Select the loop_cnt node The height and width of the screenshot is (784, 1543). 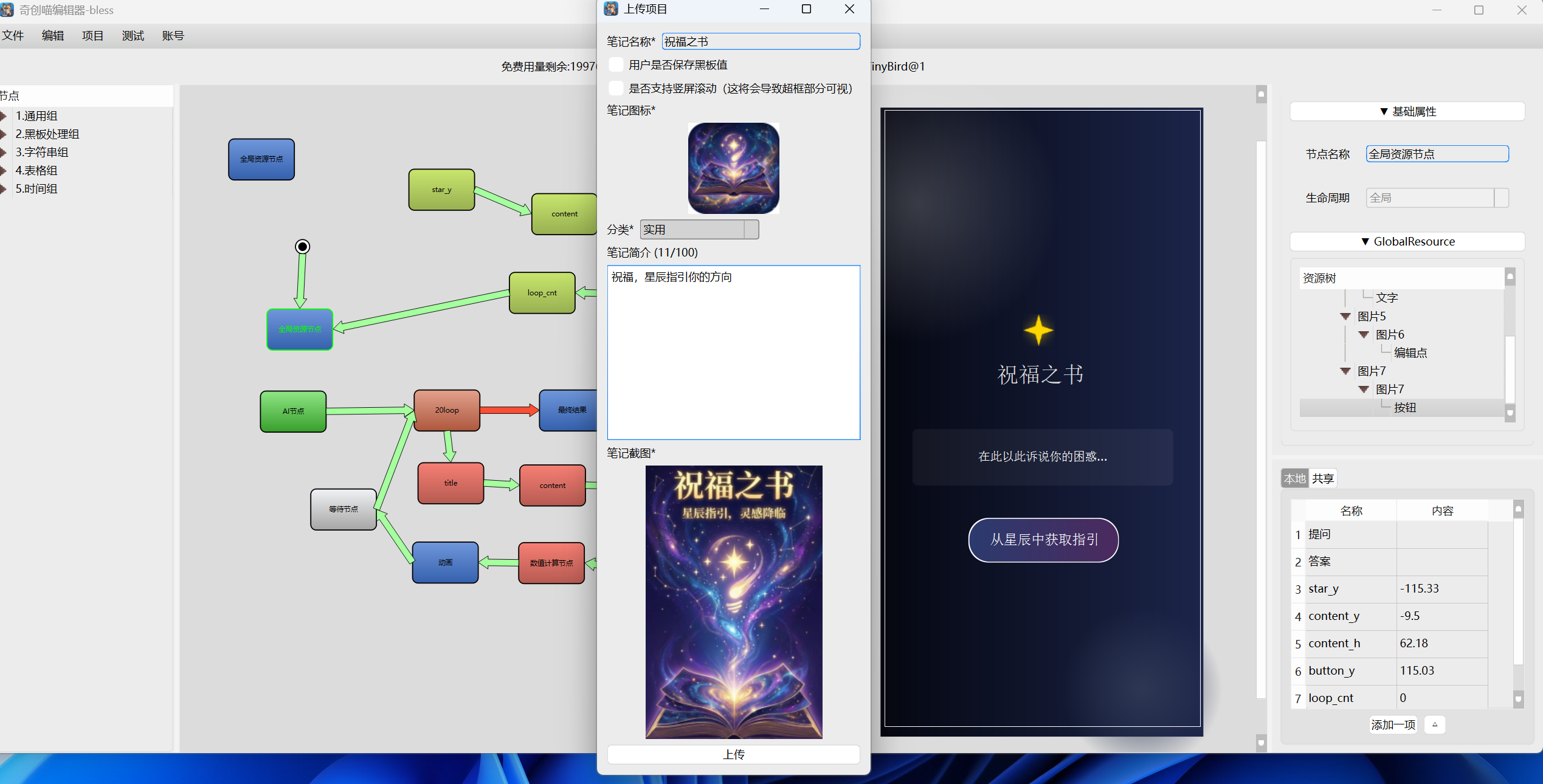[x=542, y=292]
